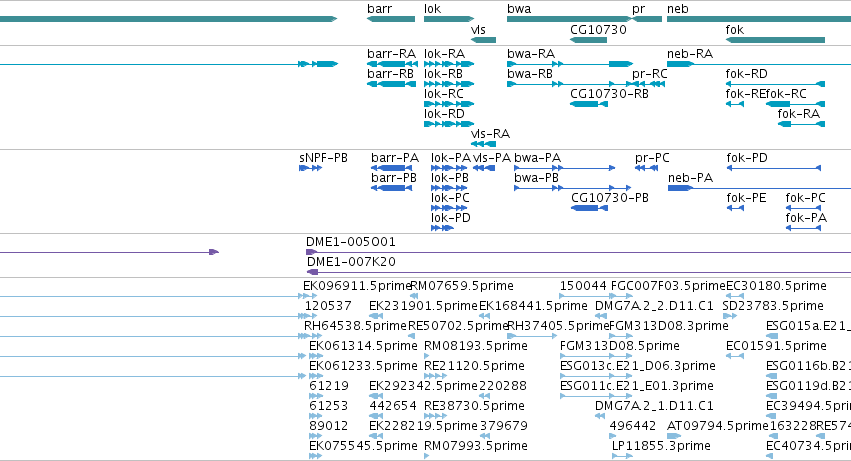Select the bwa-PB protein
This screenshot has width=851, height=461.
click(x=536, y=178)
